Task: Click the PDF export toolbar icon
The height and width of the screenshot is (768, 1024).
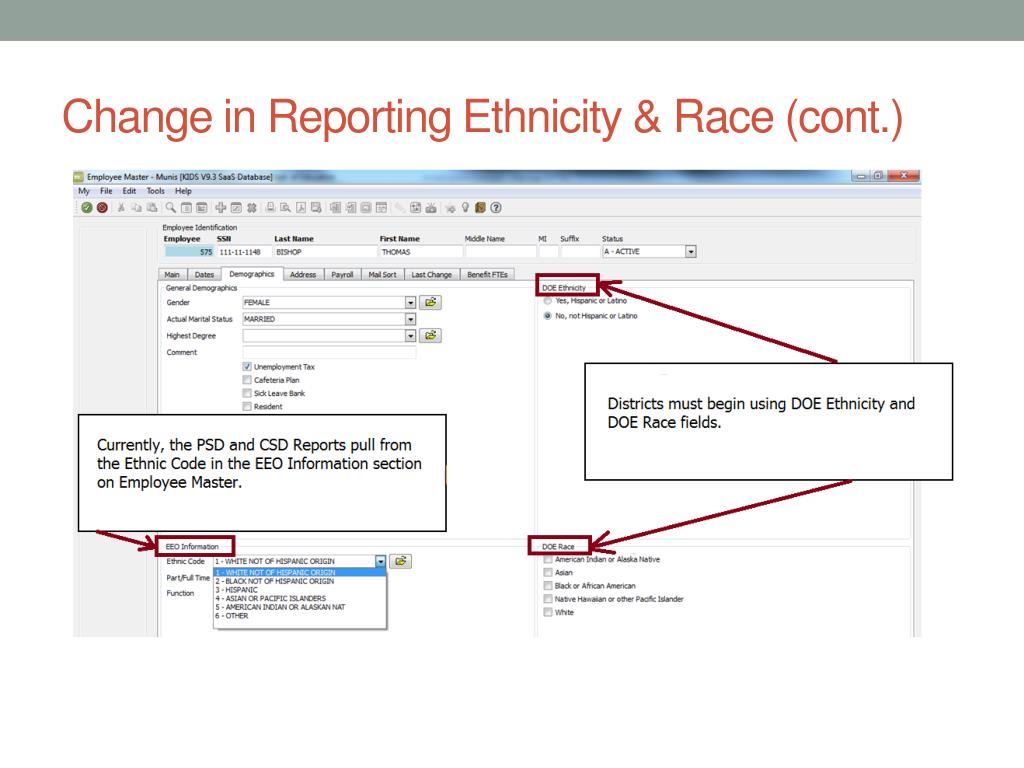Action: tap(301, 208)
